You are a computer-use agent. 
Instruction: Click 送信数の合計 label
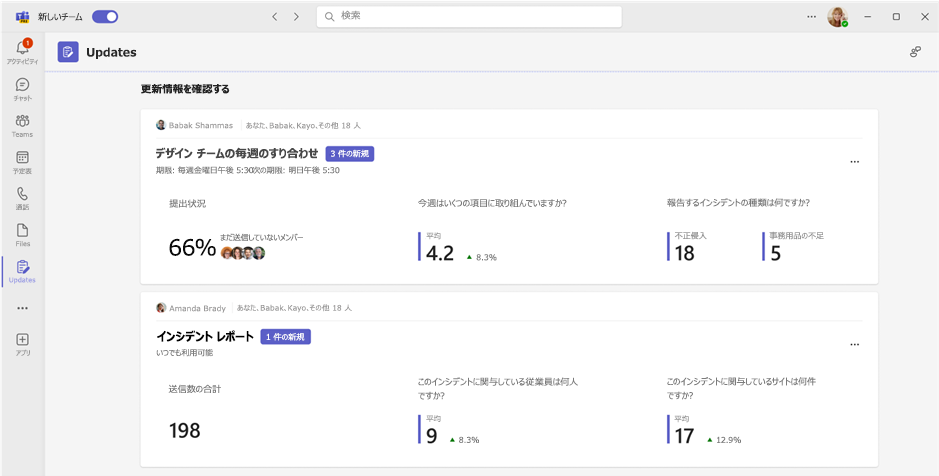tap(195, 389)
